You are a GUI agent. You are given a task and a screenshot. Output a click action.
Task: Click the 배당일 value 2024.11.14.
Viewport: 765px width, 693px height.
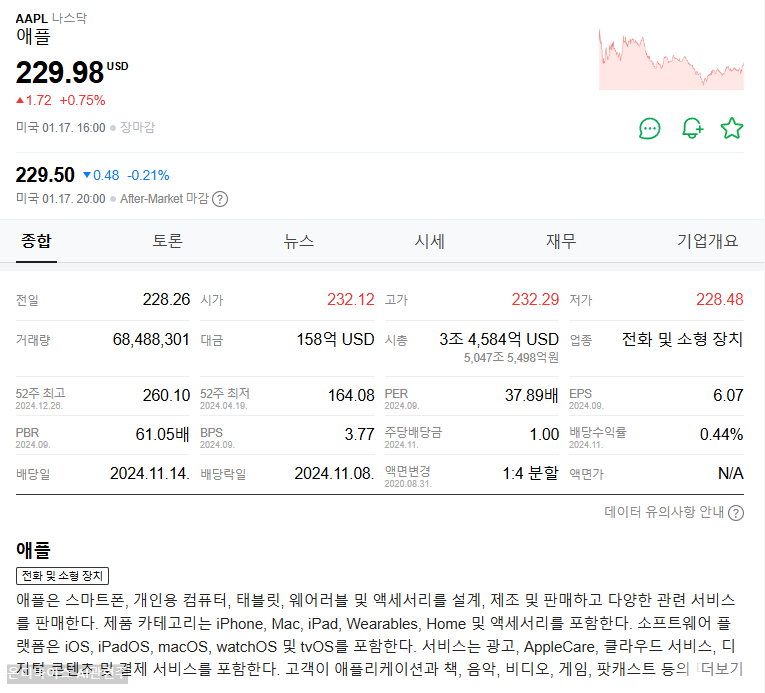[150, 473]
